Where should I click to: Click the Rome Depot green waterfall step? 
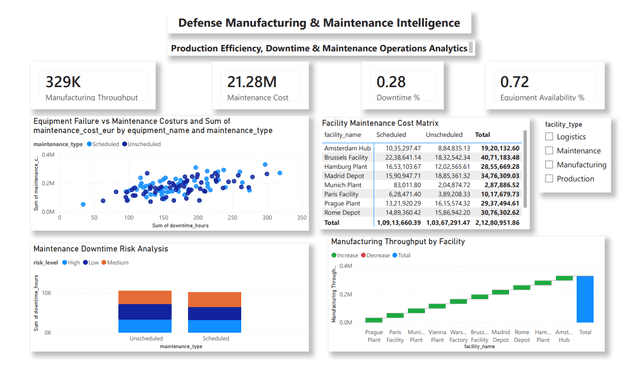click(x=522, y=288)
